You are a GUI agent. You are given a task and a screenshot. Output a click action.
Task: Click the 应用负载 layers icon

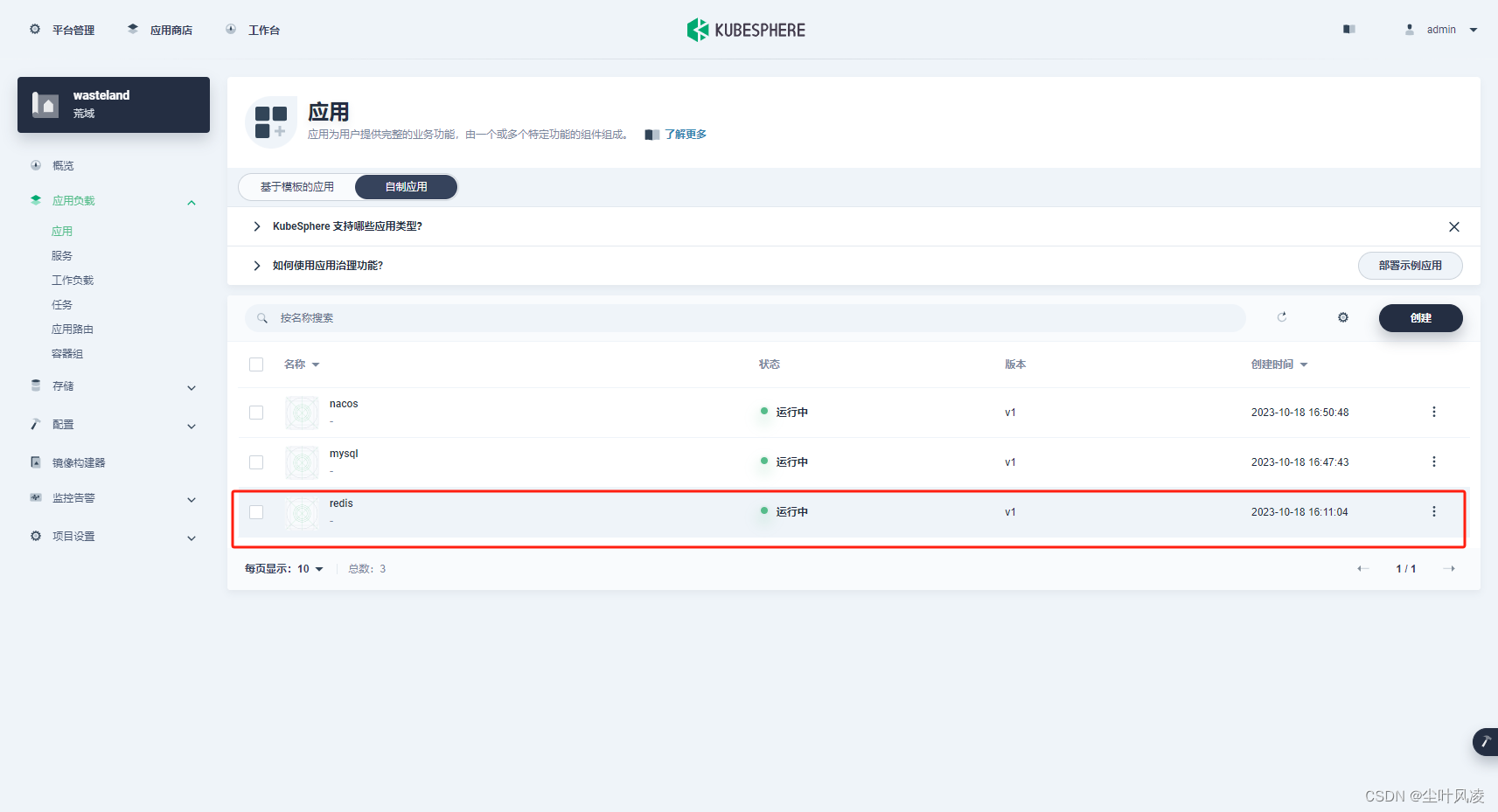pos(36,200)
